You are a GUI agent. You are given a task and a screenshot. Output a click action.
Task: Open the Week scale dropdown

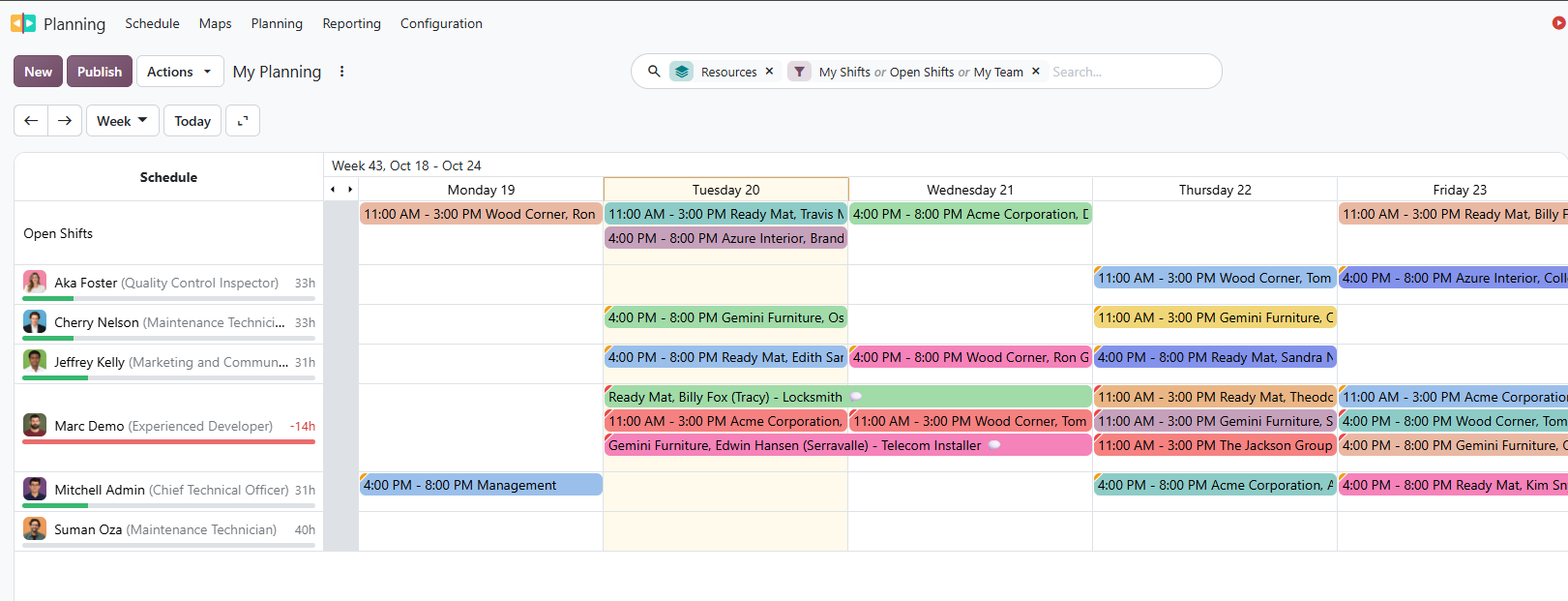(x=123, y=121)
